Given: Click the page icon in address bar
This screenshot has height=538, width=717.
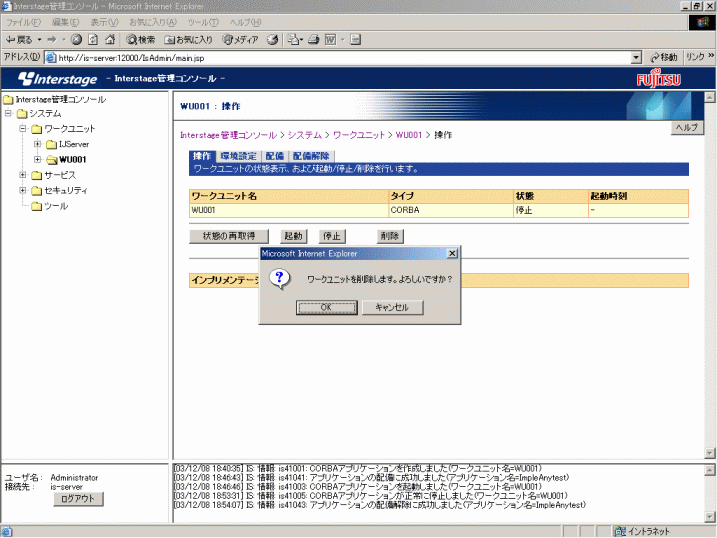Looking at the screenshot, I should coord(51,58).
